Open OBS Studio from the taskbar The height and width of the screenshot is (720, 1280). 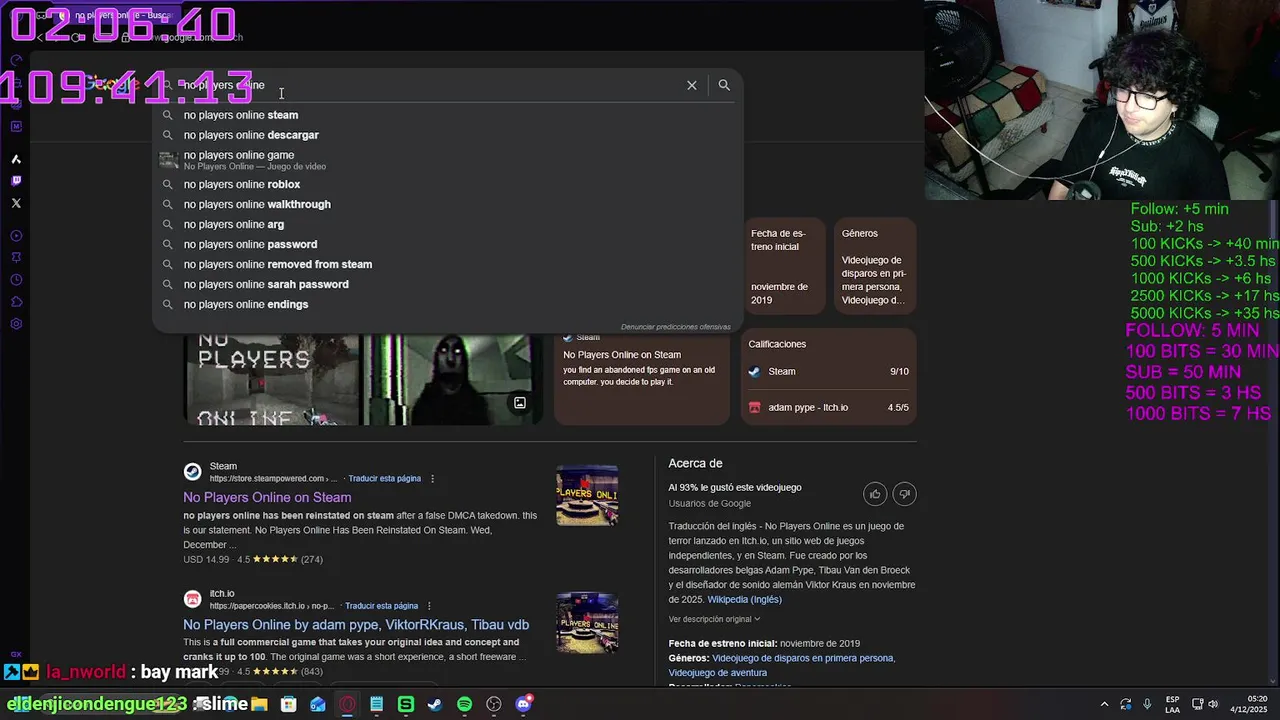pos(494,704)
